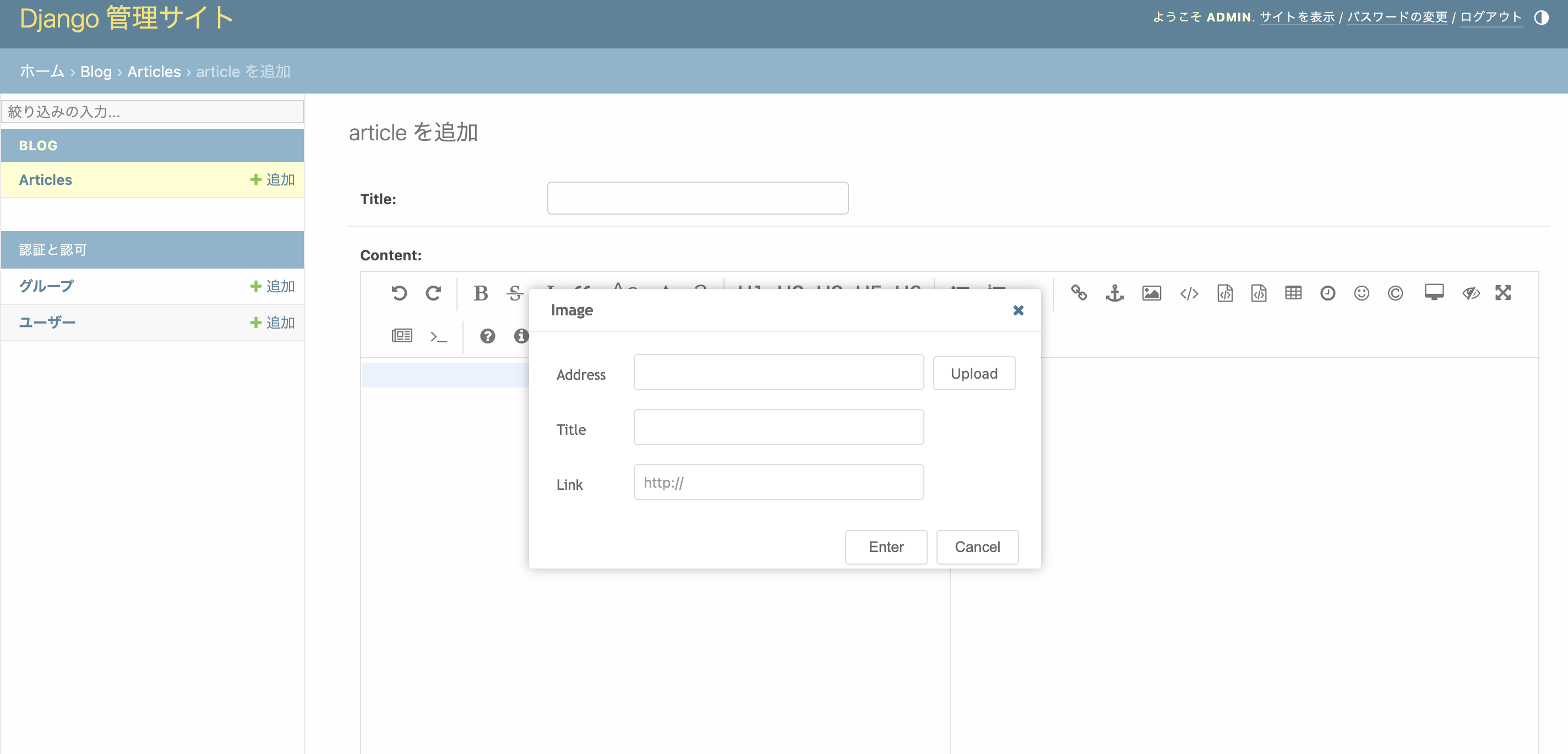Click the datetime clock icon

coord(1327,293)
